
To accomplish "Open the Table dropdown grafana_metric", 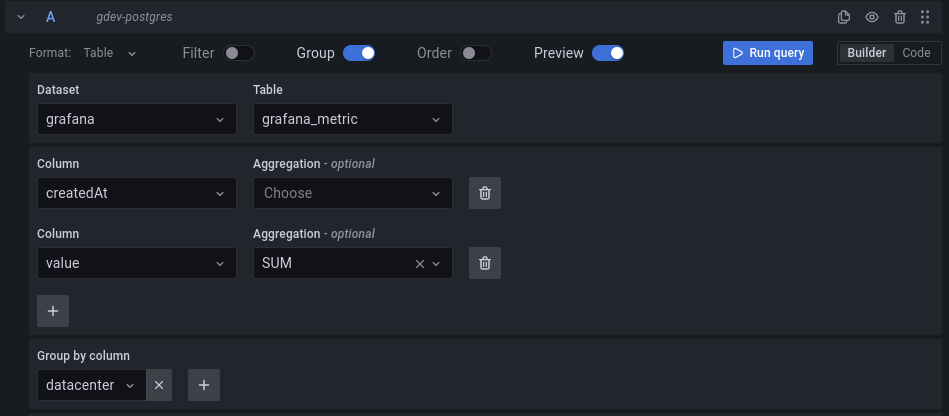I will (x=352, y=119).
